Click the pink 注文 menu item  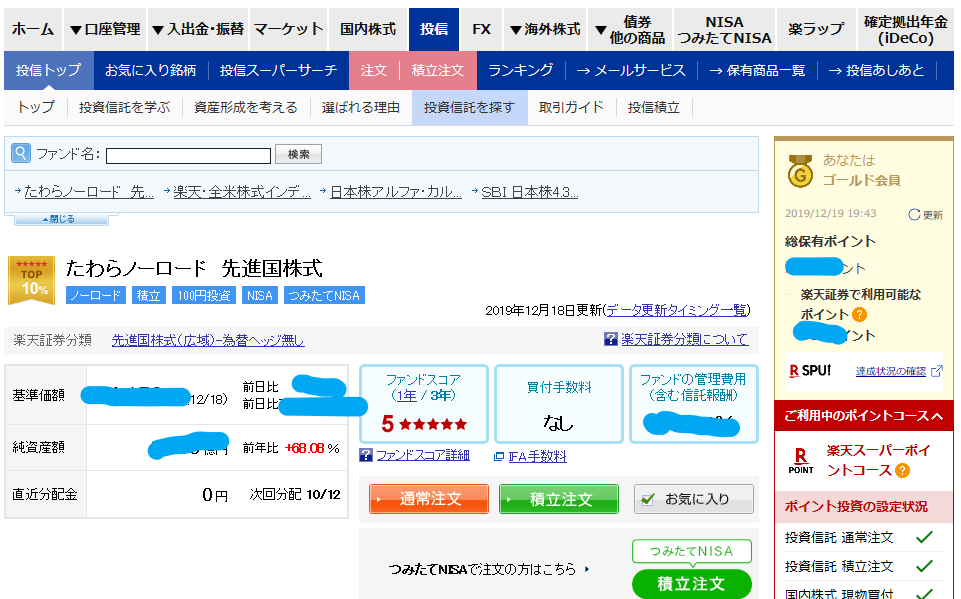click(x=374, y=71)
